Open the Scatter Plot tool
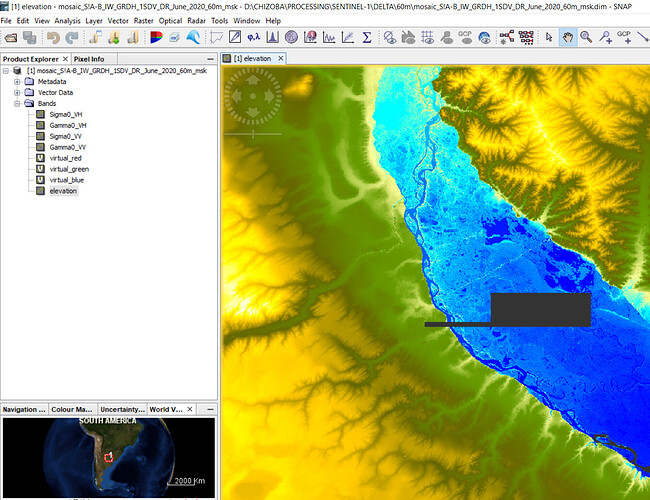This screenshot has width=650, height=500. [347, 37]
